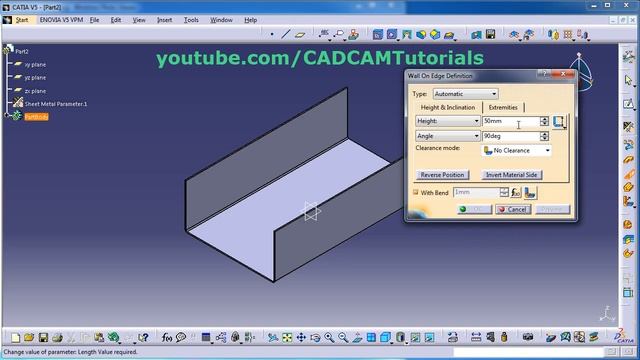Click the Paste icon in bottom toolbar

[x=99, y=338]
